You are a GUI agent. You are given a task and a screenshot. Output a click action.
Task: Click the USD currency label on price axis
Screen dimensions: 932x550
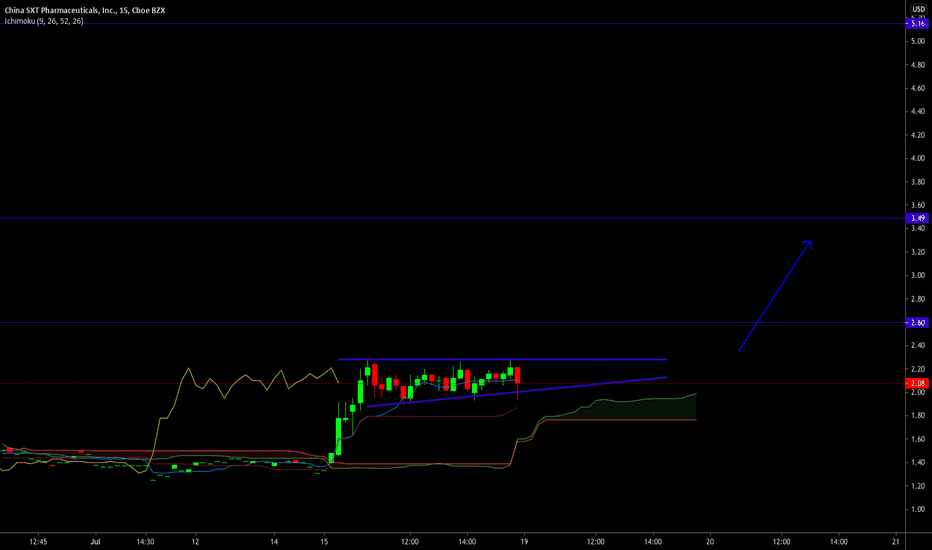[918, 9]
